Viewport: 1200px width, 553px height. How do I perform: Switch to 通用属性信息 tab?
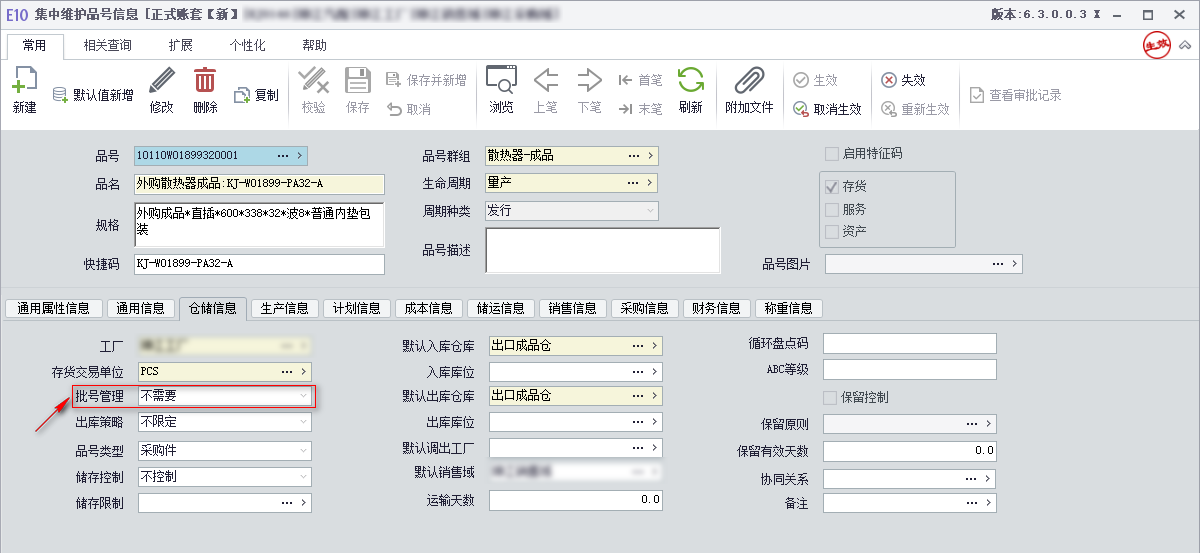(x=54, y=309)
